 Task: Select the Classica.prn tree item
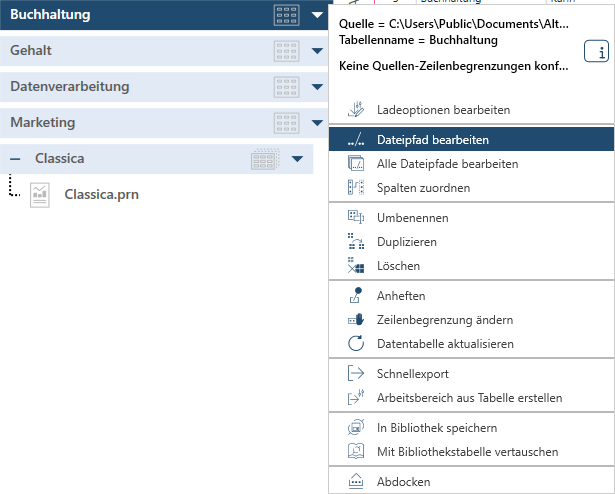click(x=101, y=194)
